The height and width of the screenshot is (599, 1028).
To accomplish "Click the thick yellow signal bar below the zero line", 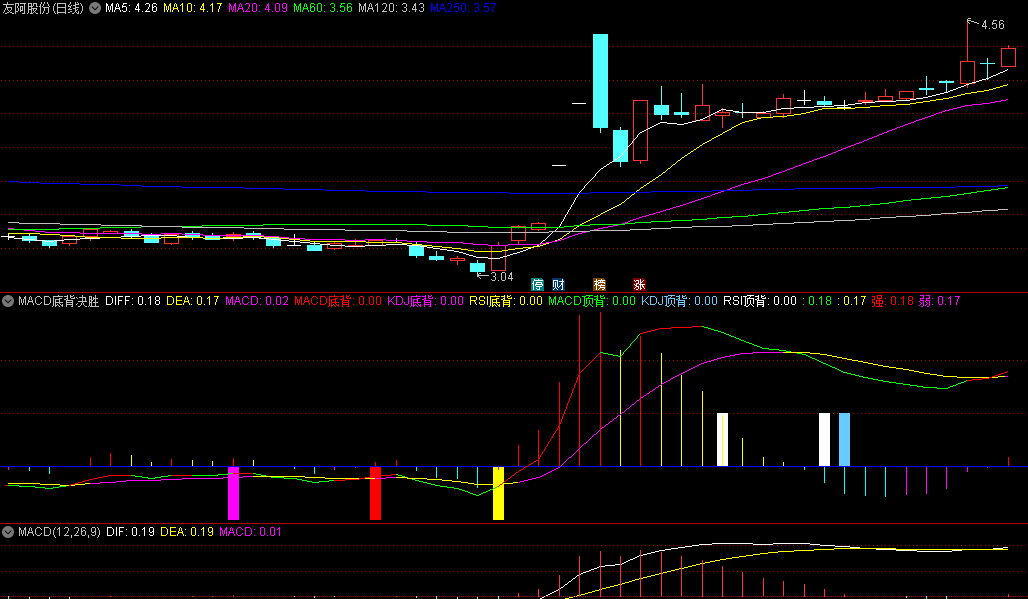I will coord(498,493).
